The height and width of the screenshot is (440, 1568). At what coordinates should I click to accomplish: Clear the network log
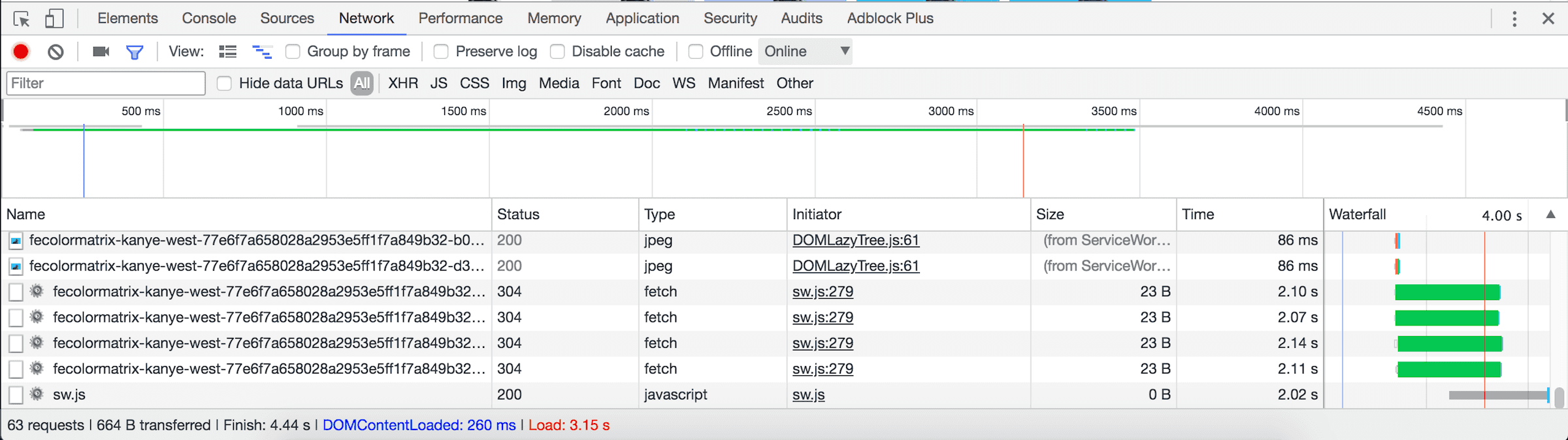click(56, 52)
